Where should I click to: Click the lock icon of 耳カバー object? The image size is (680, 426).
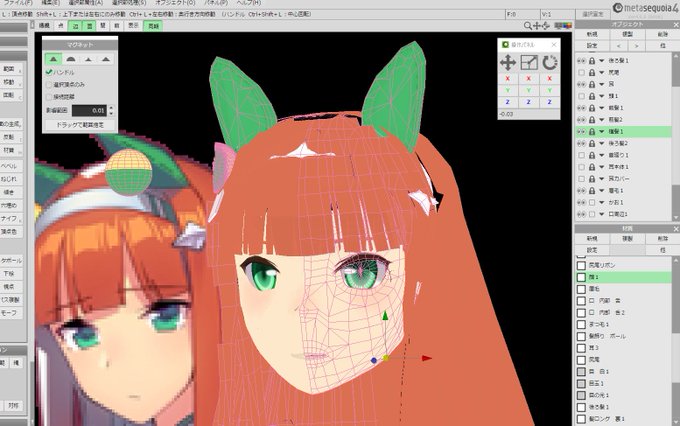(x=592, y=179)
